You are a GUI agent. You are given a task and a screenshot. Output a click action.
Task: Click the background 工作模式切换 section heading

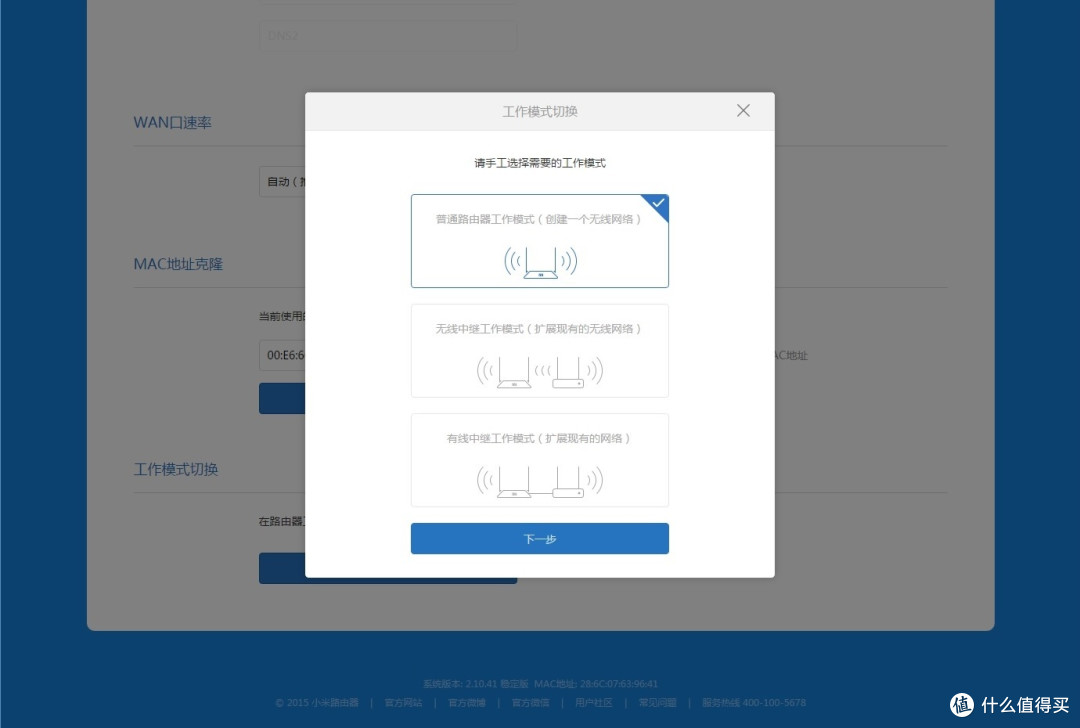176,469
